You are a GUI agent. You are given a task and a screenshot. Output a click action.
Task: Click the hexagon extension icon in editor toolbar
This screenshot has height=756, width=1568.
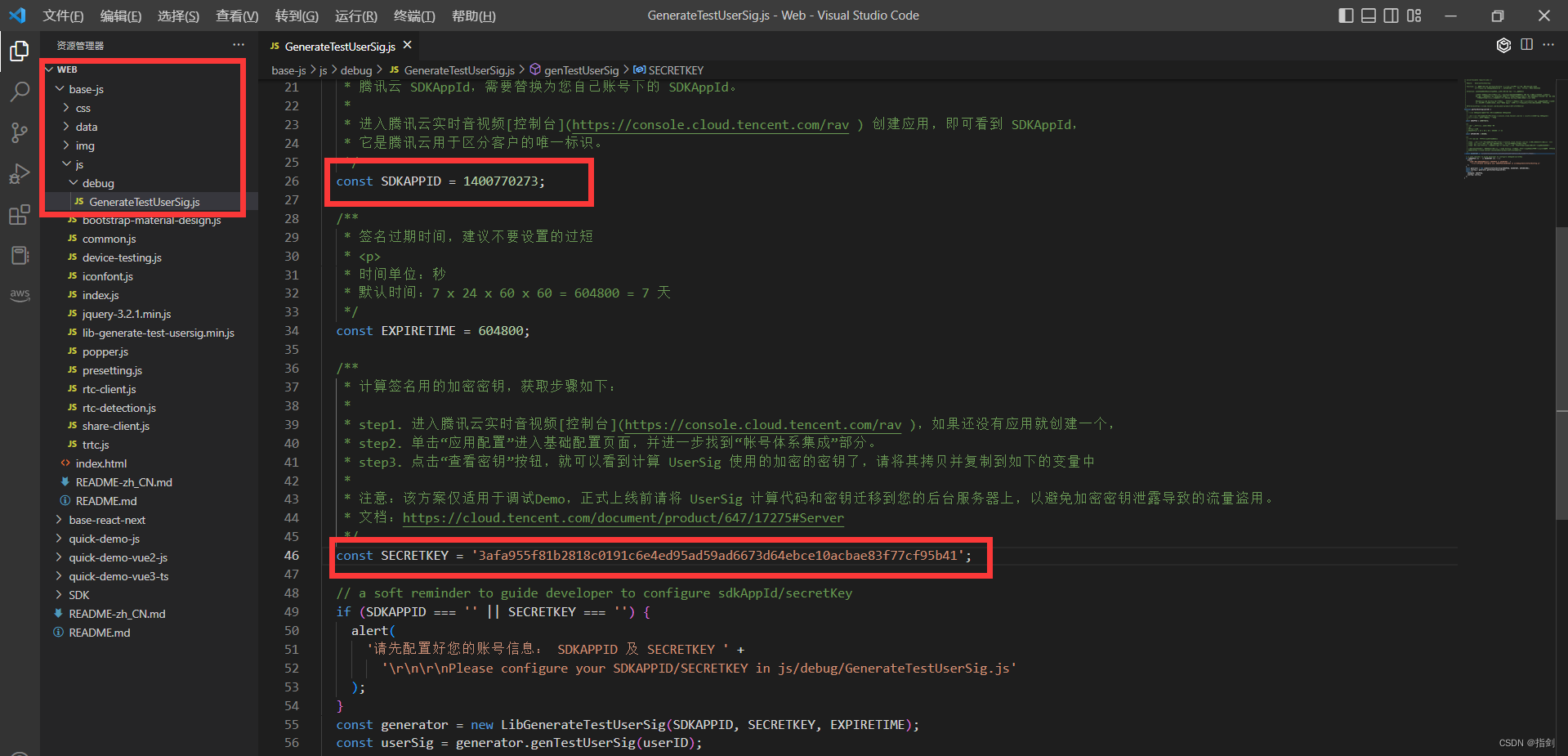[x=1503, y=45]
